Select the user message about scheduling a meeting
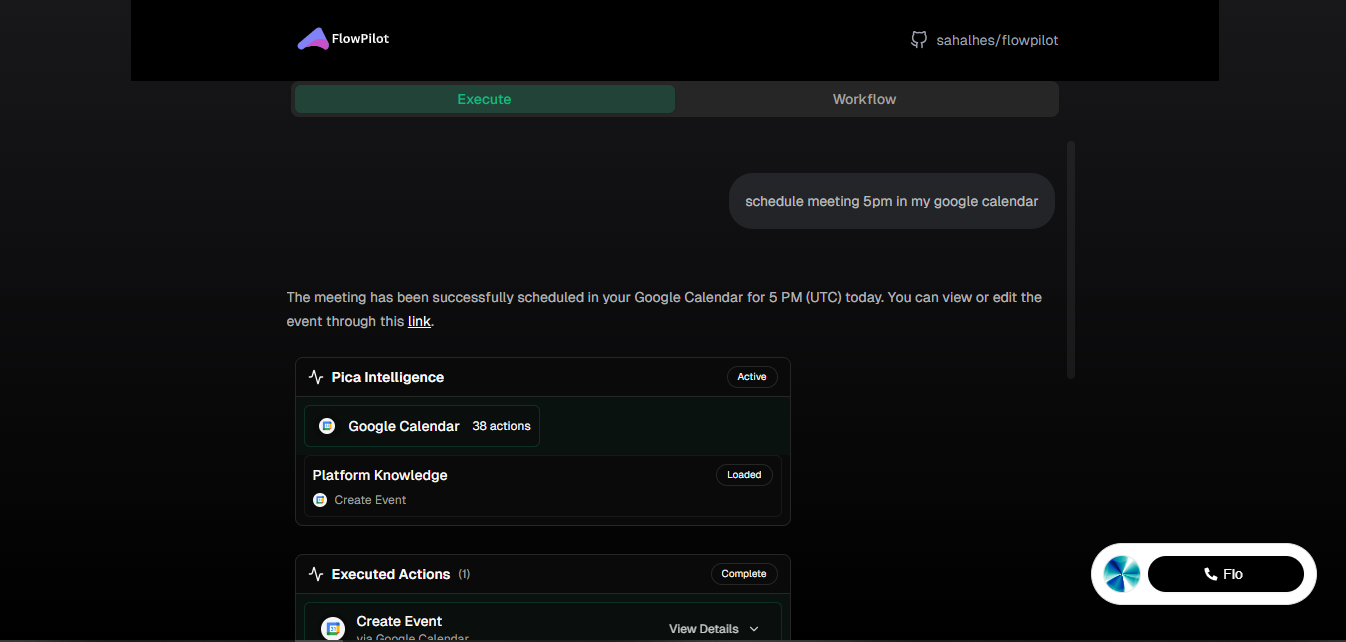The height and width of the screenshot is (642, 1346). point(892,201)
